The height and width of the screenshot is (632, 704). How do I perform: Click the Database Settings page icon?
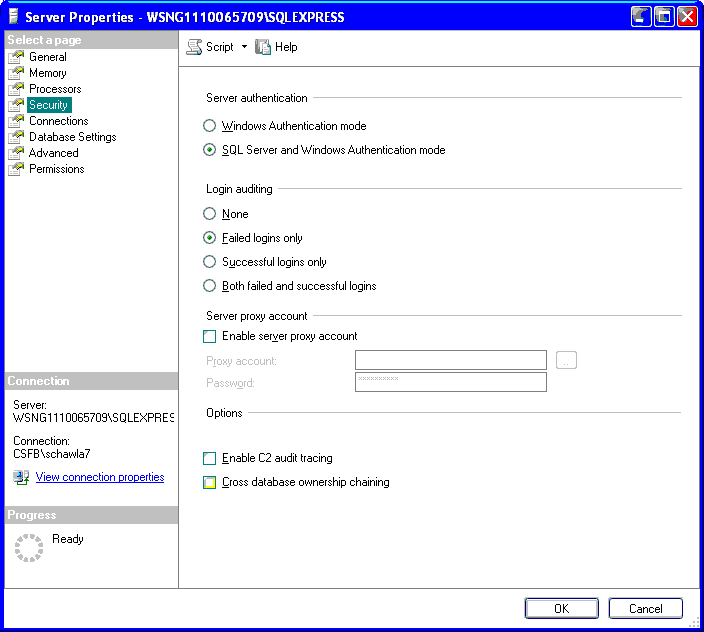[16, 137]
